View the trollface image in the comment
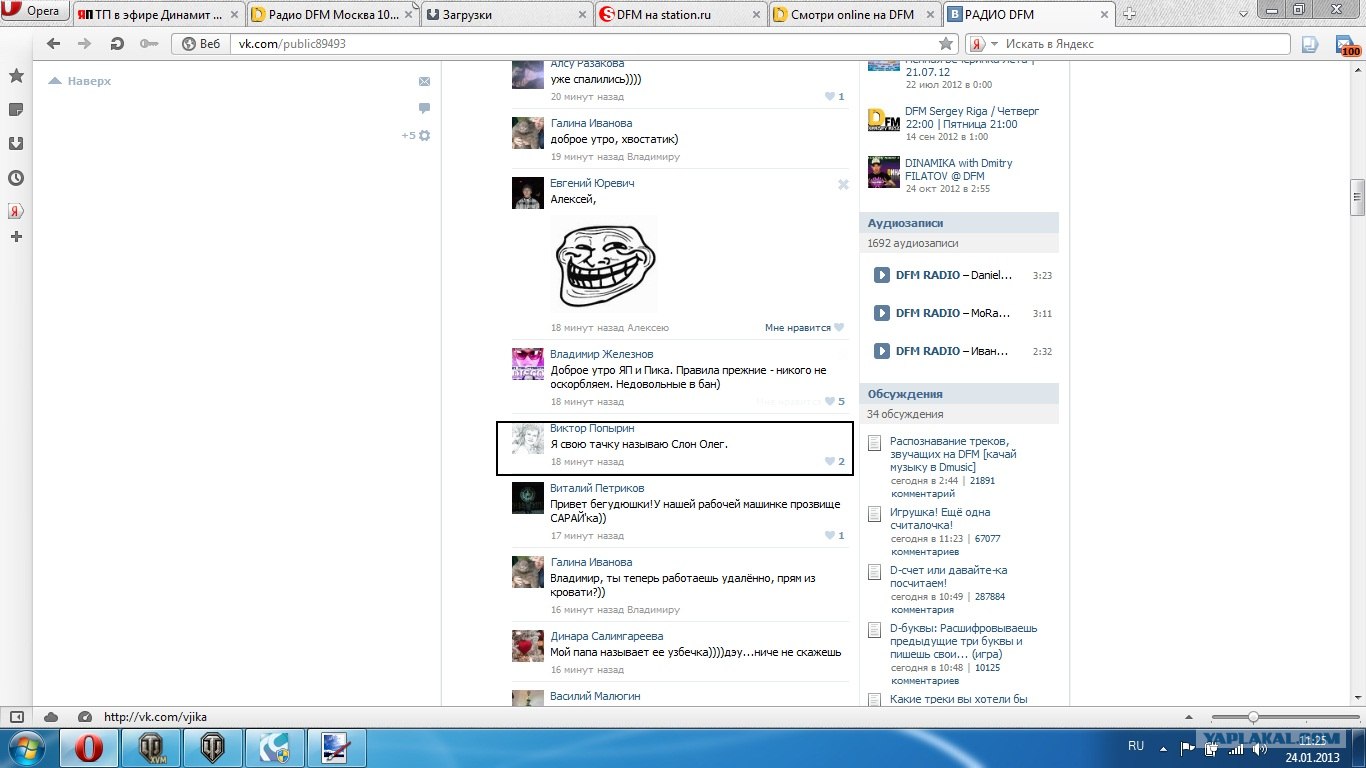This screenshot has height=768, width=1366. click(x=604, y=265)
